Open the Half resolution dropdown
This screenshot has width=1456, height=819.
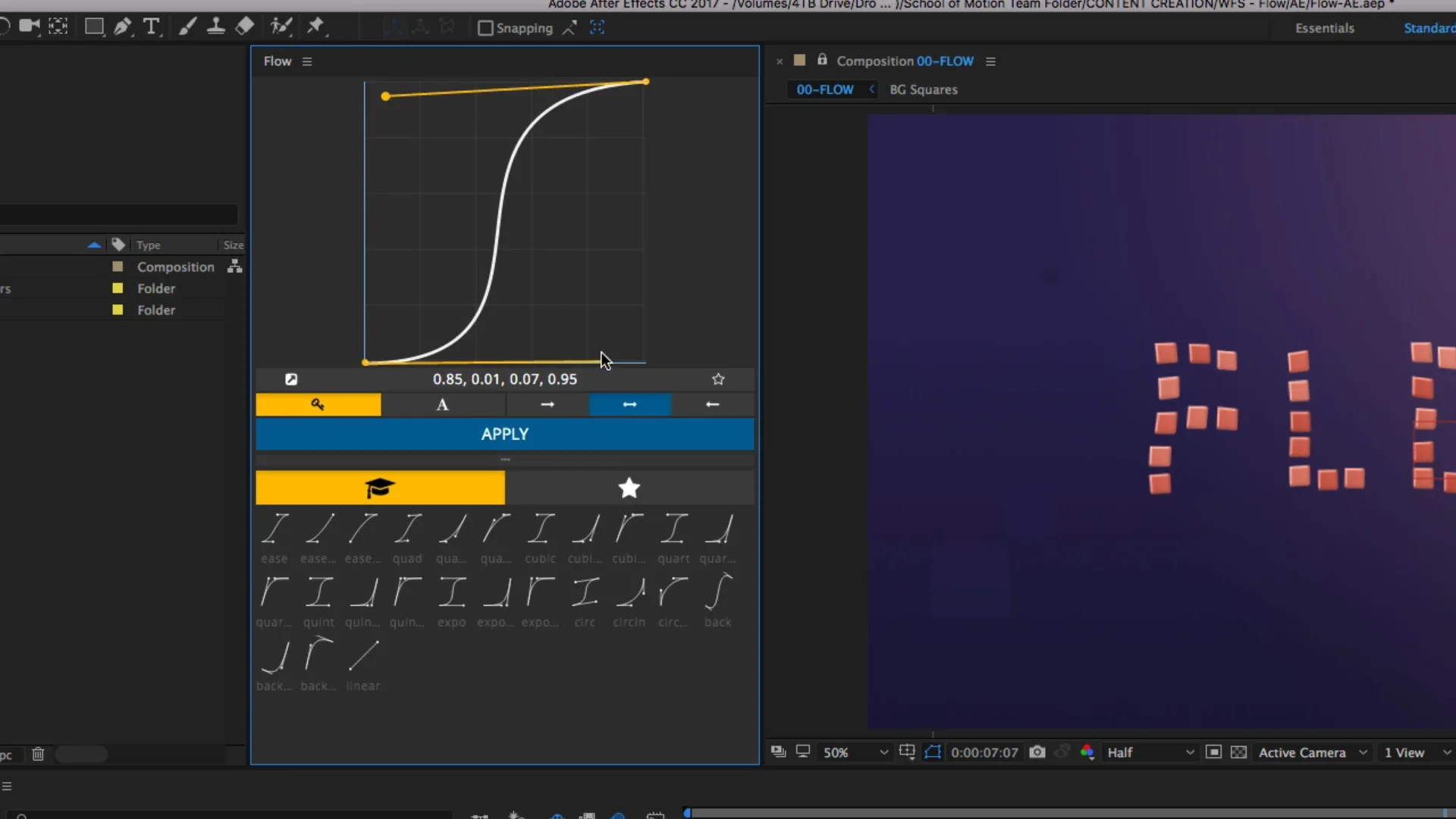pos(1150,752)
